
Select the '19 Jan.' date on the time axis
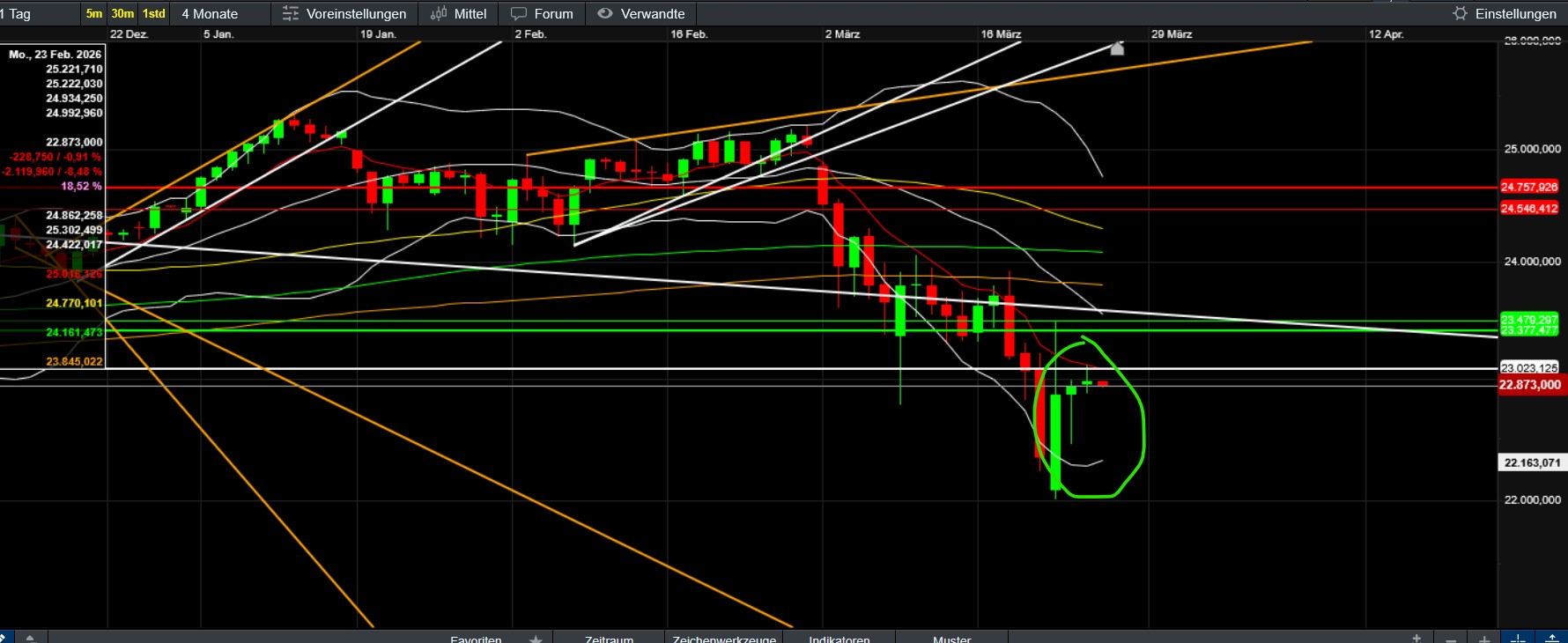click(378, 34)
